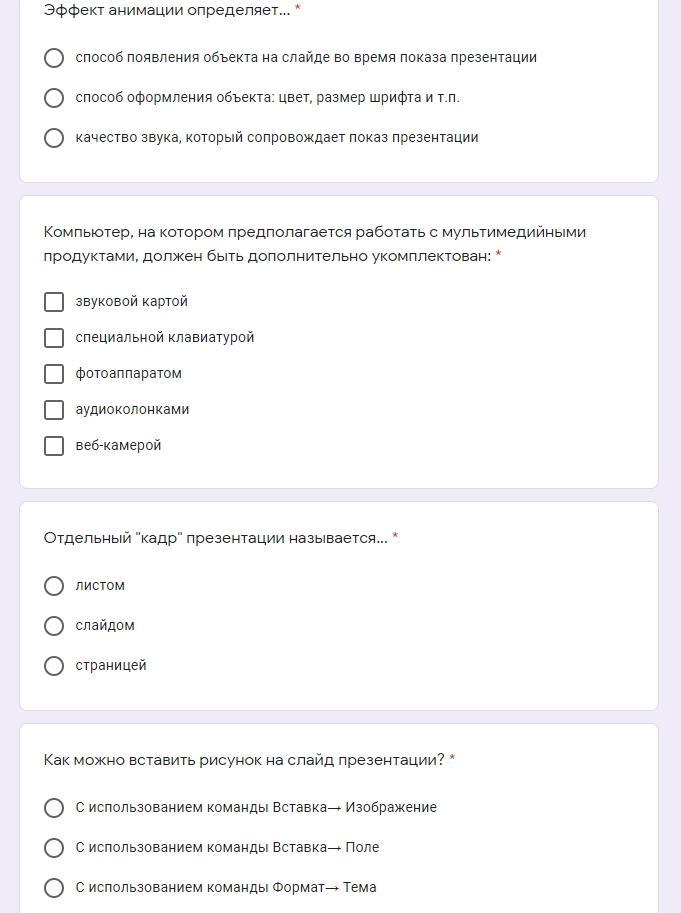Pick the 'страницей' radio button
This screenshot has height=913, width=681.
(54, 666)
